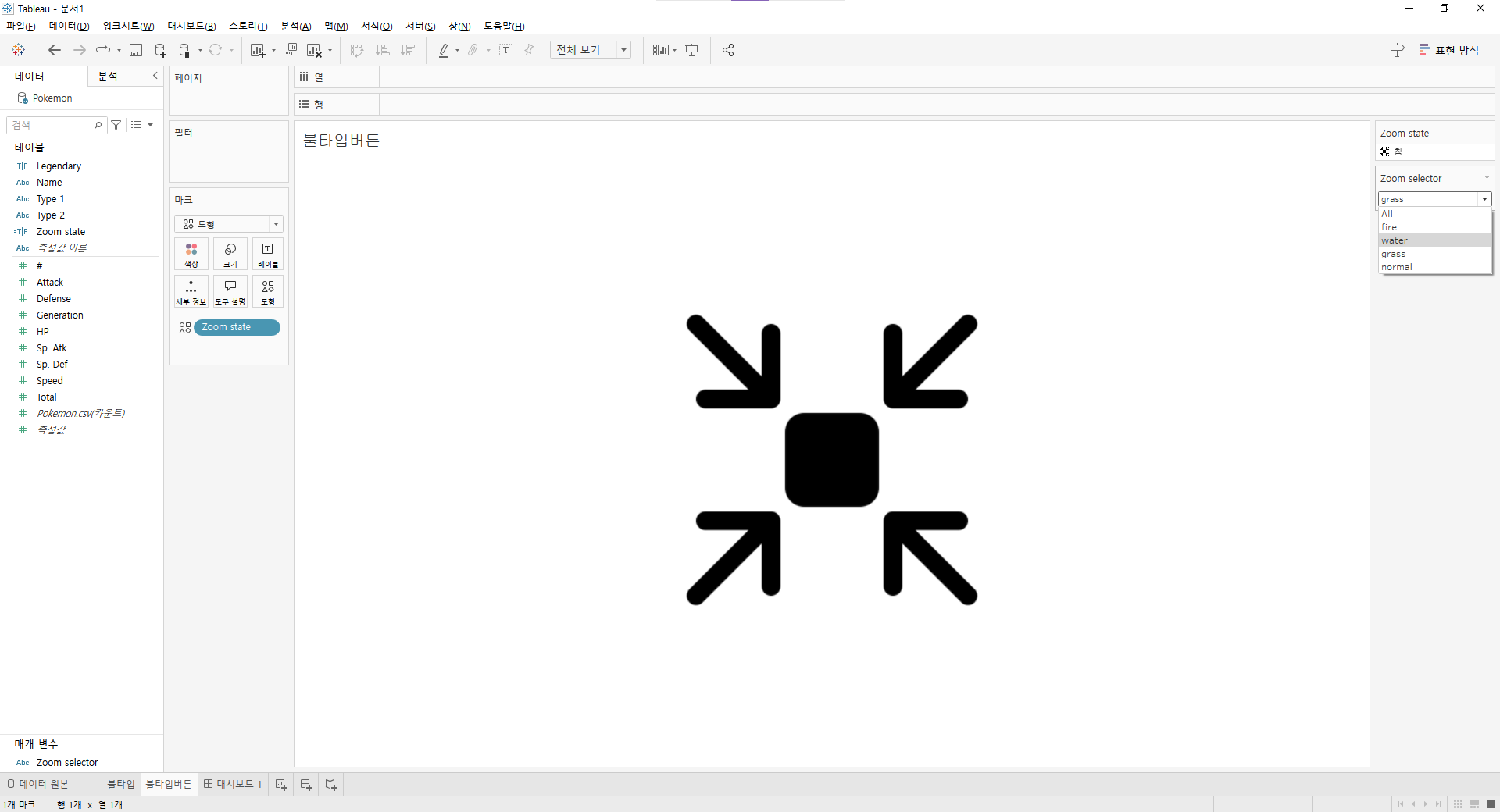Viewport: 1500px width, 812px height.
Task: Select 'water' in Zoom selector list
Action: coord(1435,240)
